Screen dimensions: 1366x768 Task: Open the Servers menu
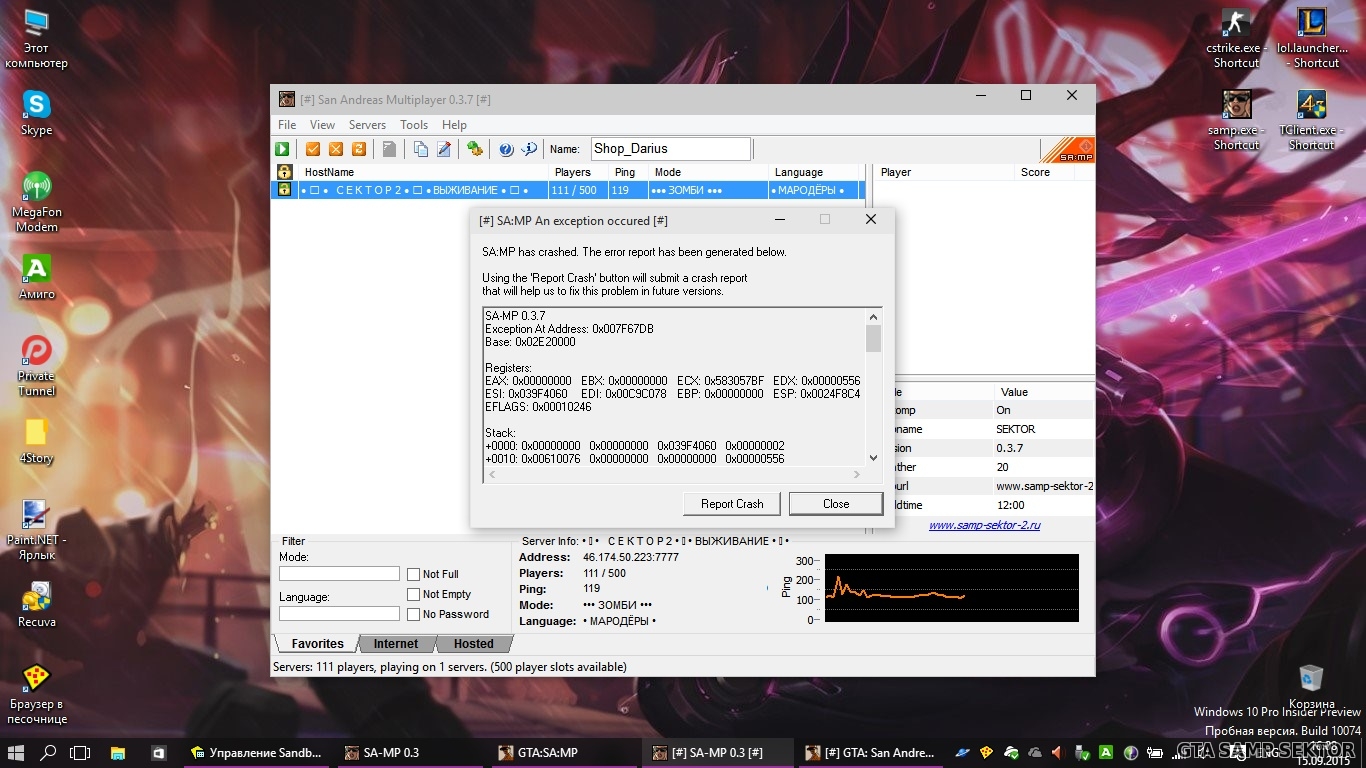click(367, 125)
